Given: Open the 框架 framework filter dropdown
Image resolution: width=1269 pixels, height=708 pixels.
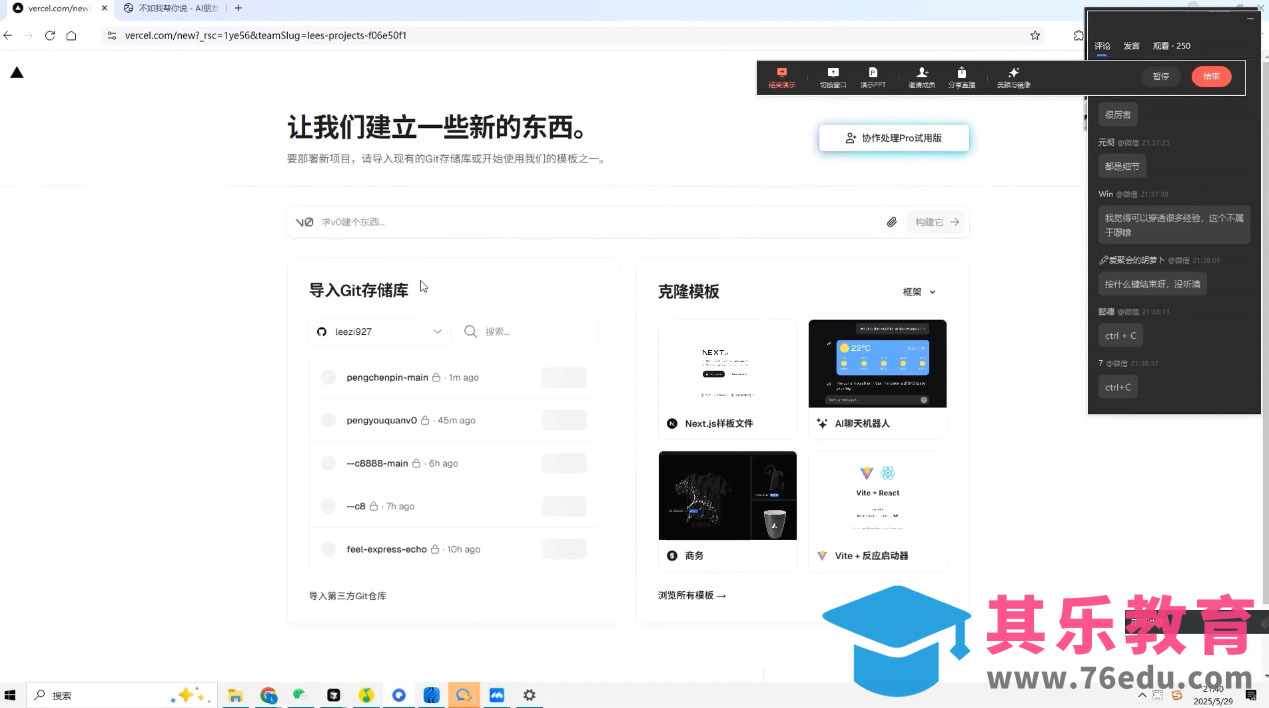Looking at the screenshot, I should pos(919,292).
